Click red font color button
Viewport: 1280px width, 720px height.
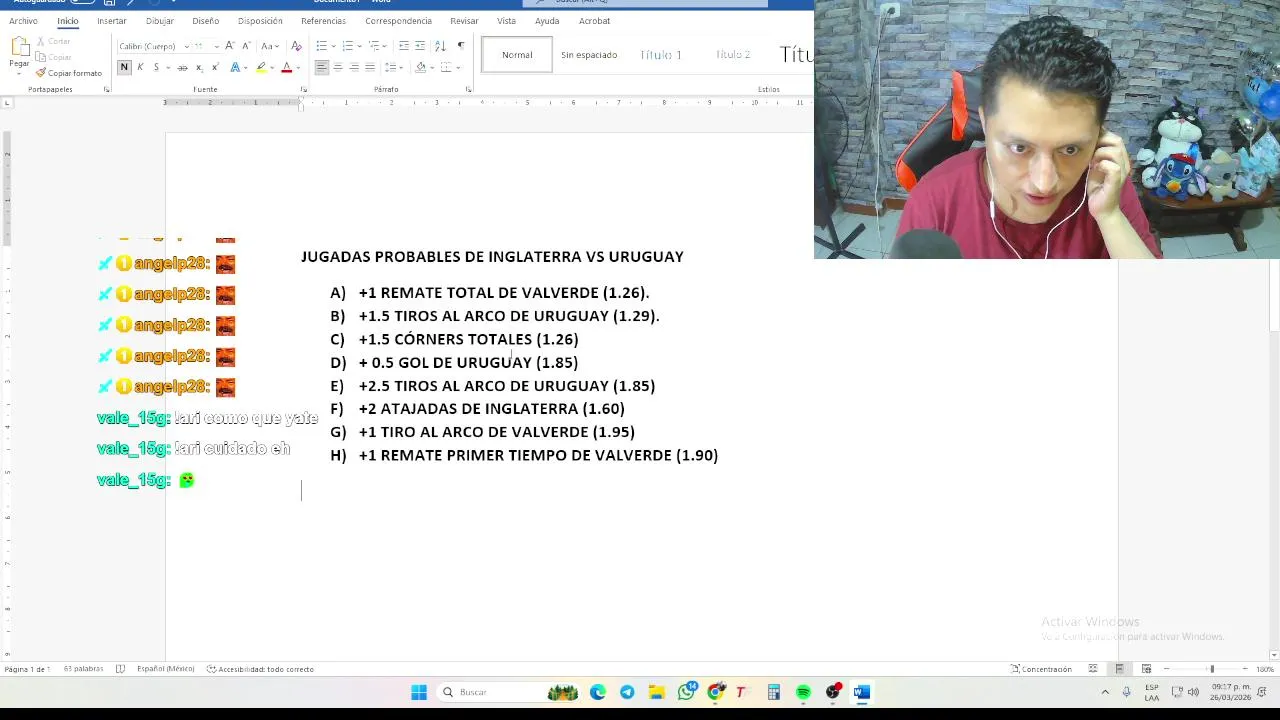coord(286,67)
